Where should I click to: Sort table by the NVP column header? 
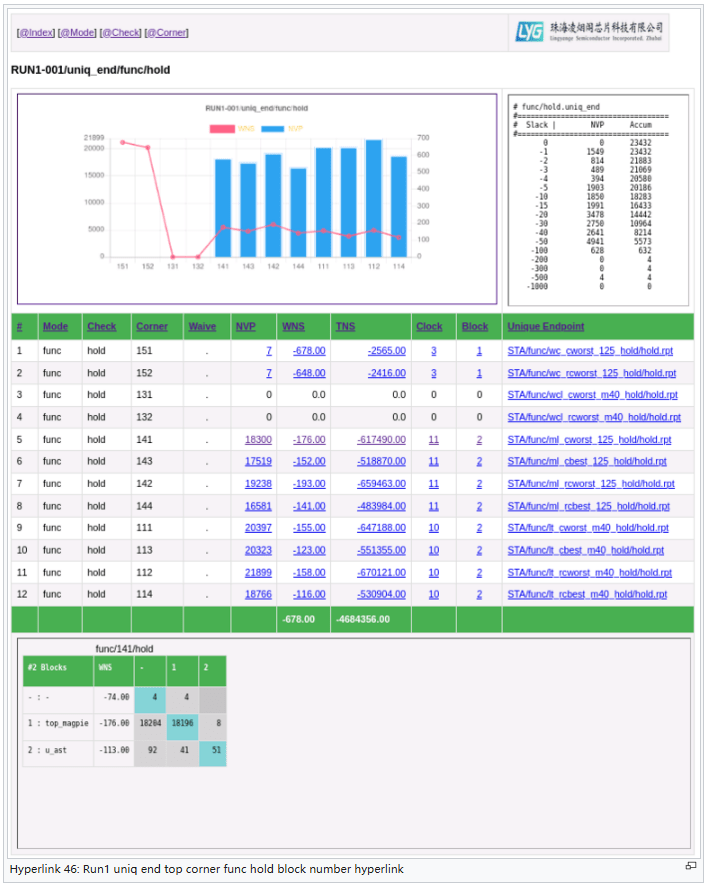(x=245, y=327)
